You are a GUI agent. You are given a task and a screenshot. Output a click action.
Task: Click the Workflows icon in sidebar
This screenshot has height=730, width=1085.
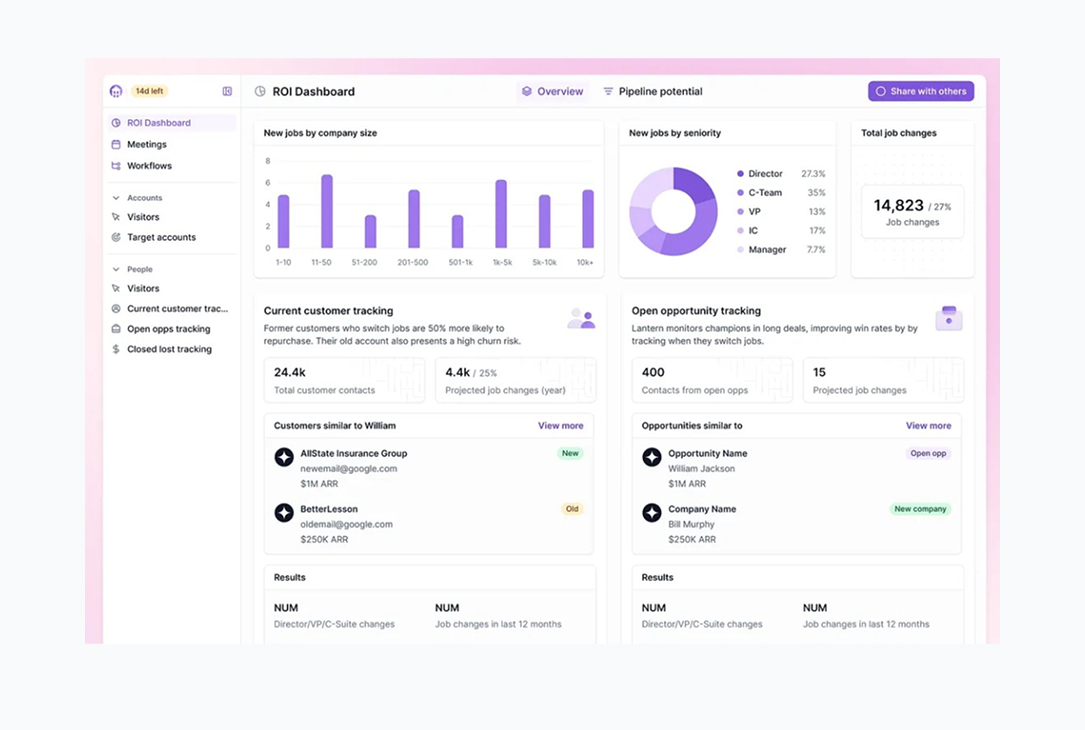116,166
